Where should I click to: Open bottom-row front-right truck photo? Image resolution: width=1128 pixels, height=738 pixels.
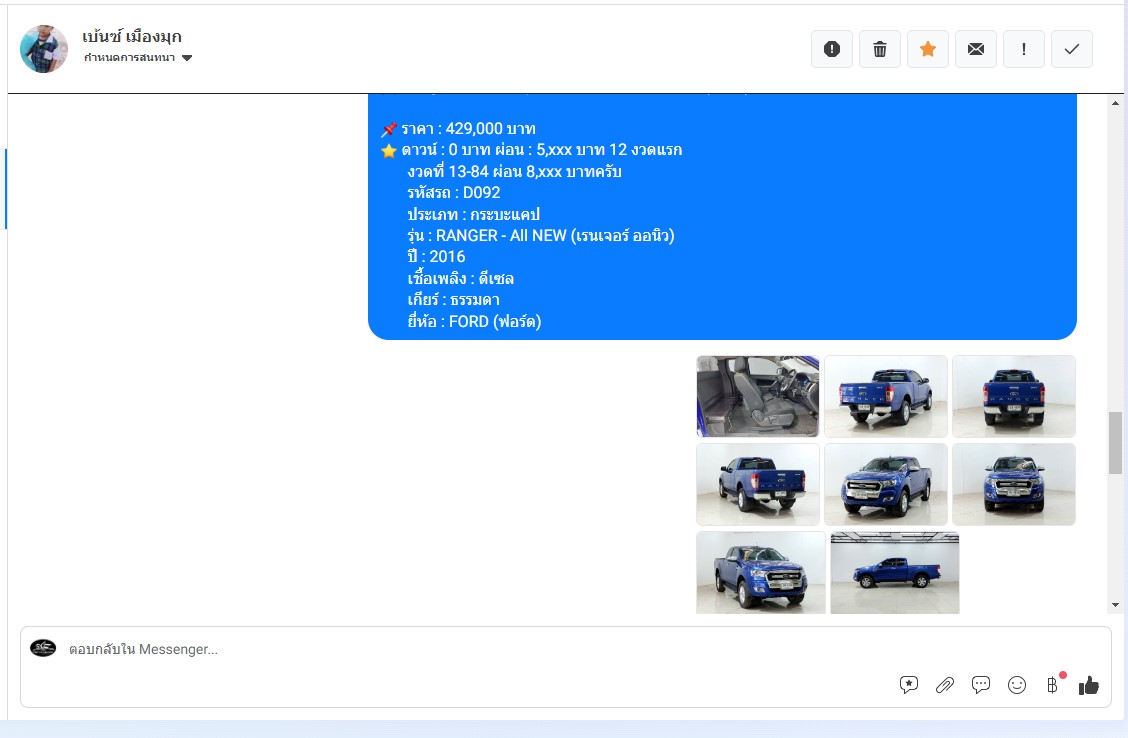click(x=760, y=573)
